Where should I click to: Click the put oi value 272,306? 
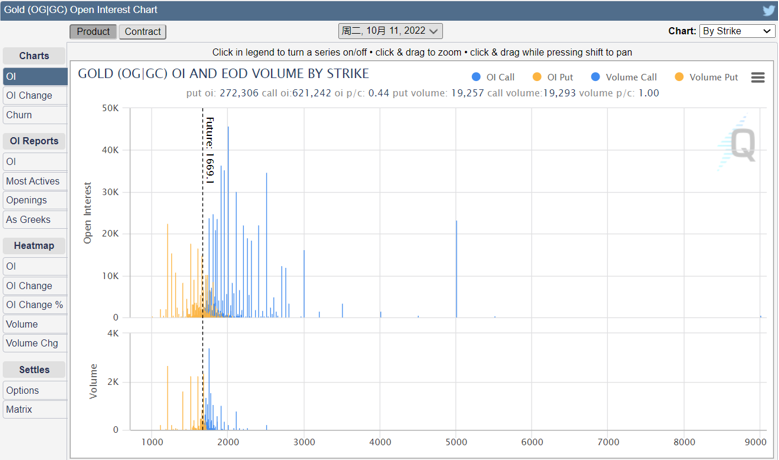tap(239, 93)
